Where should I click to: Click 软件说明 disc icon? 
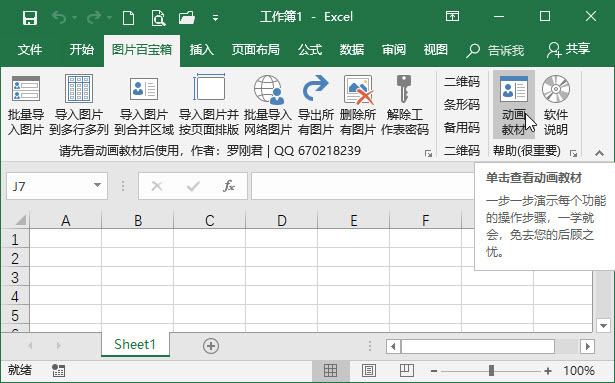tap(556, 89)
